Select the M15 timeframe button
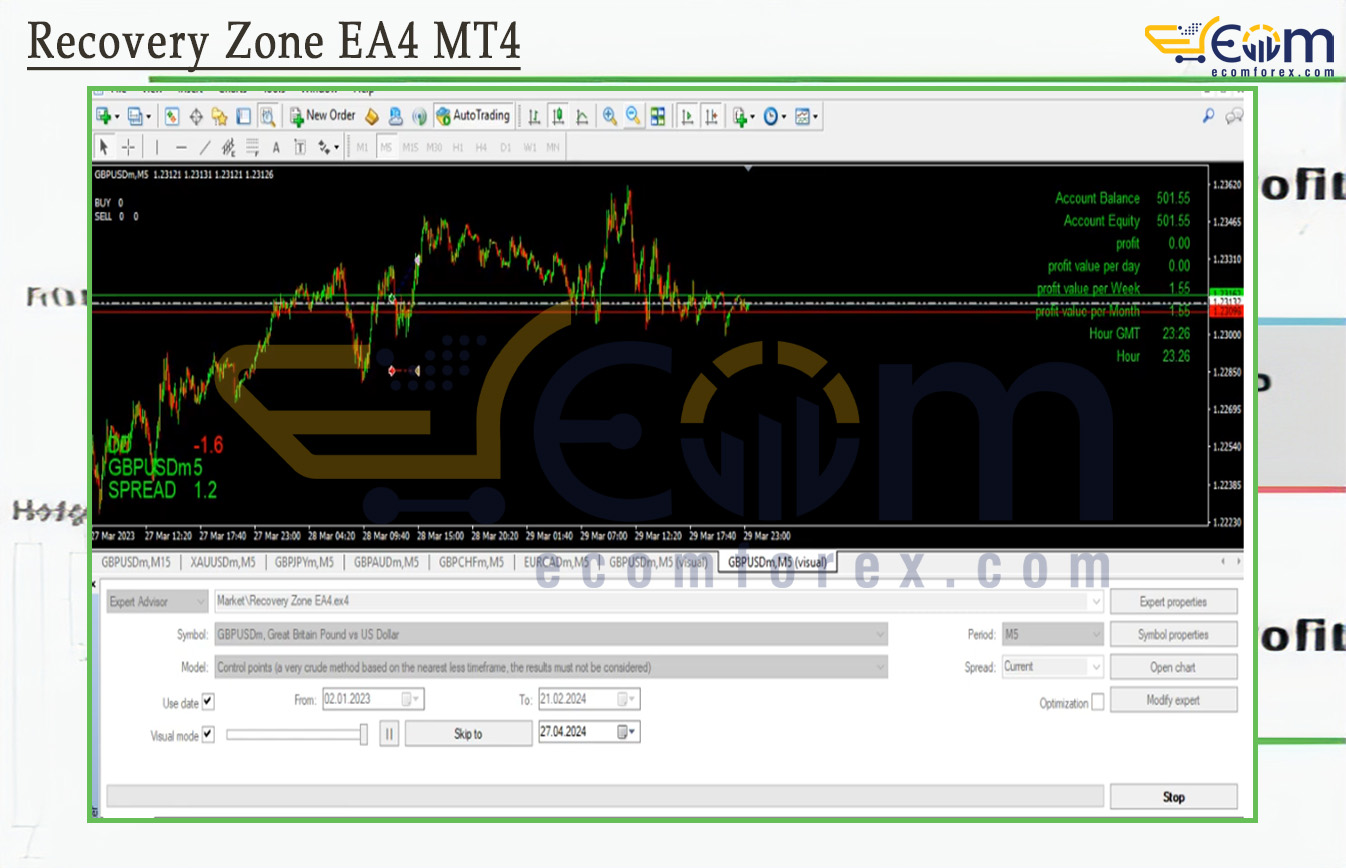 click(410, 147)
